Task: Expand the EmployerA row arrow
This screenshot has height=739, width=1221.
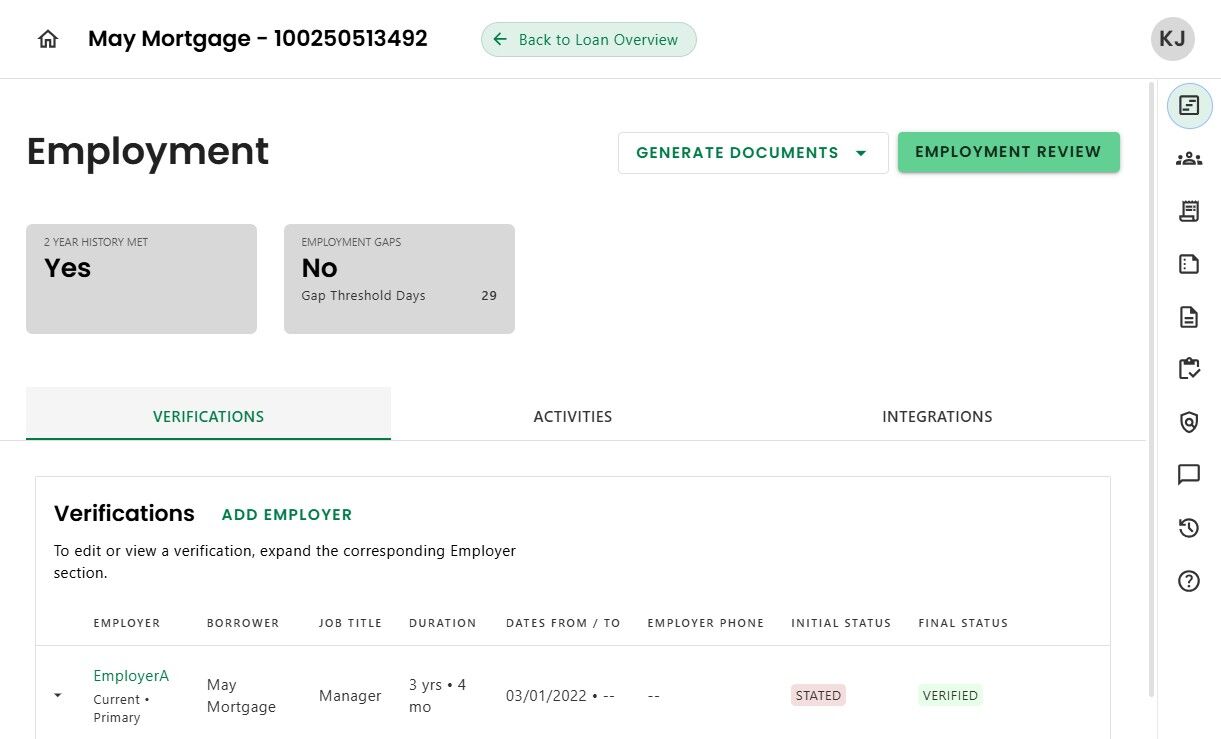Action: pos(58,695)
